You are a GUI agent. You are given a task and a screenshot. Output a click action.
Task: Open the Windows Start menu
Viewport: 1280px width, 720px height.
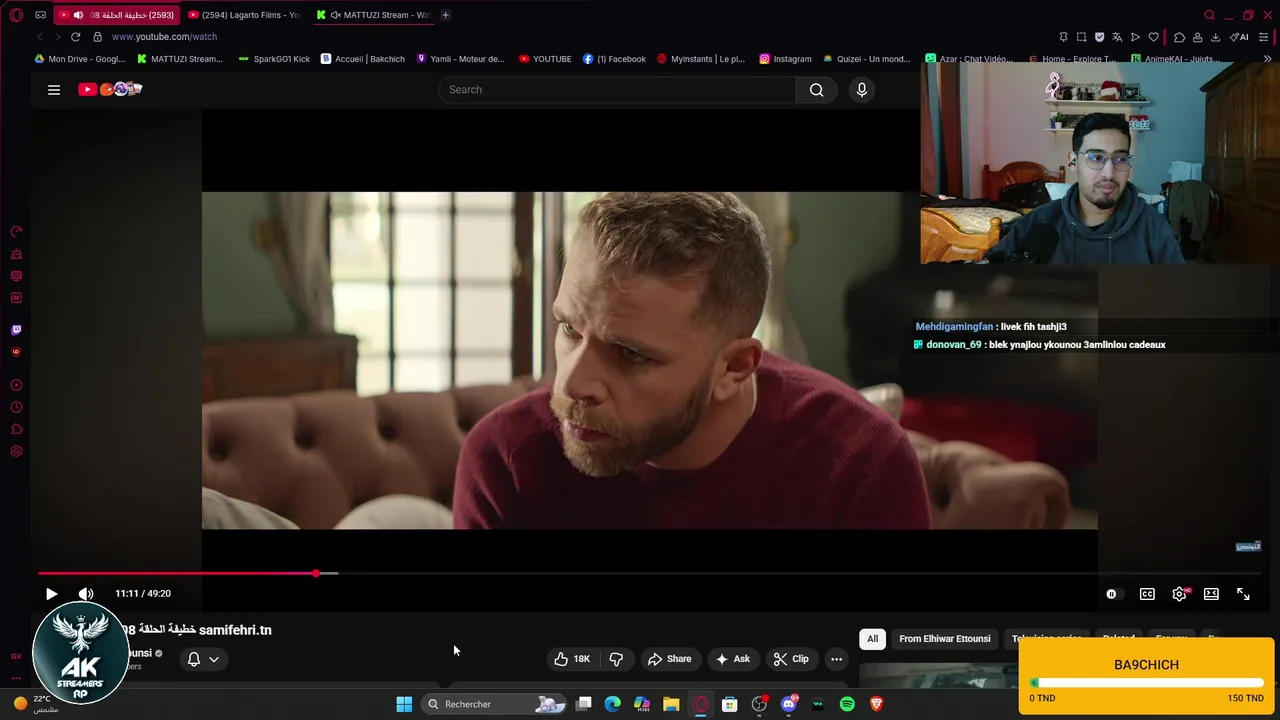point(404,704)
